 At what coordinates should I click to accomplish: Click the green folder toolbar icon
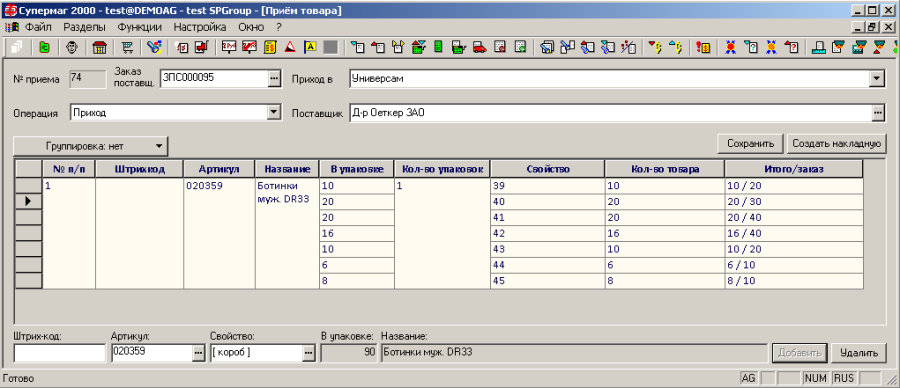44,47
